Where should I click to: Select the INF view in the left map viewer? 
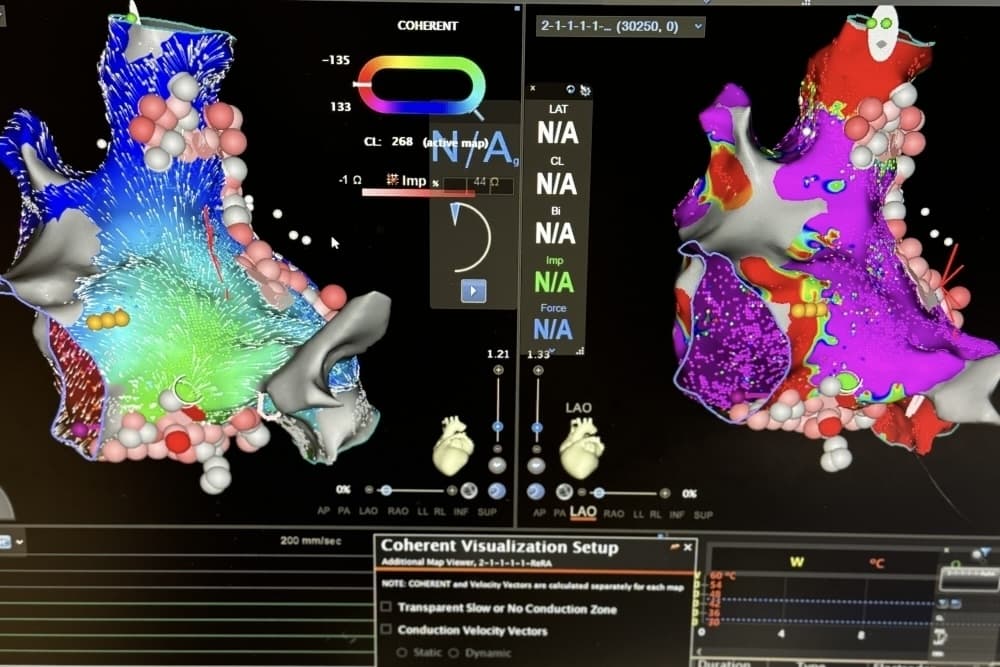[x=460, y=511]
